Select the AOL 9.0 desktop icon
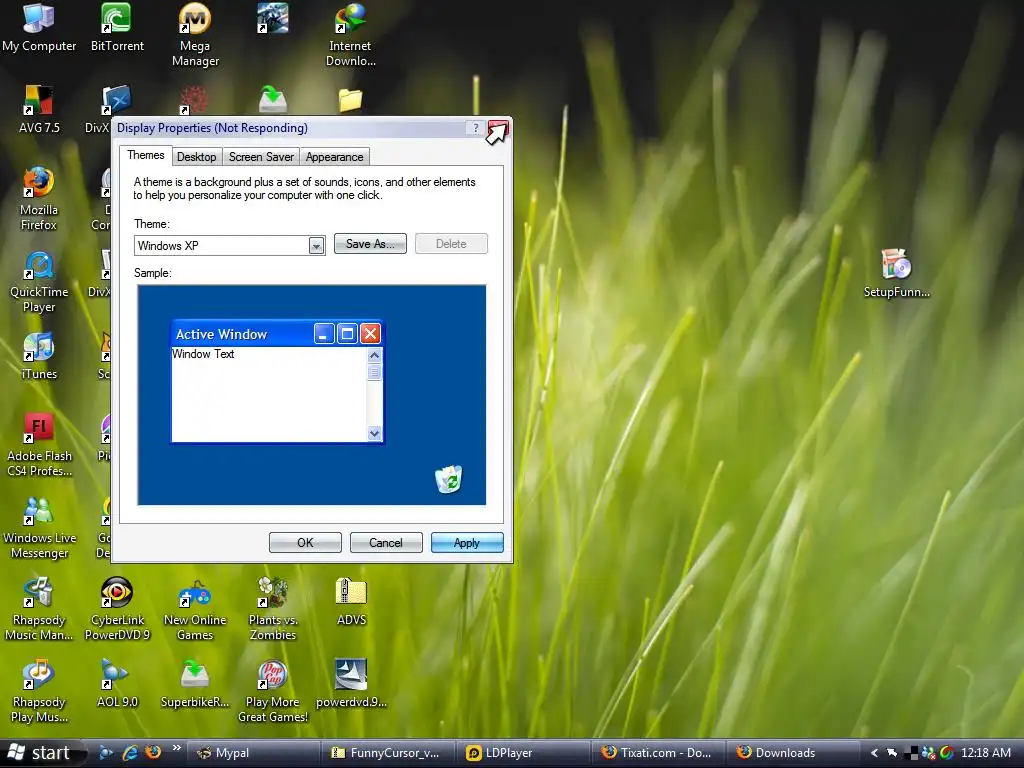The height and width of the screenshot is (768, 1024). tap(117, 683)
